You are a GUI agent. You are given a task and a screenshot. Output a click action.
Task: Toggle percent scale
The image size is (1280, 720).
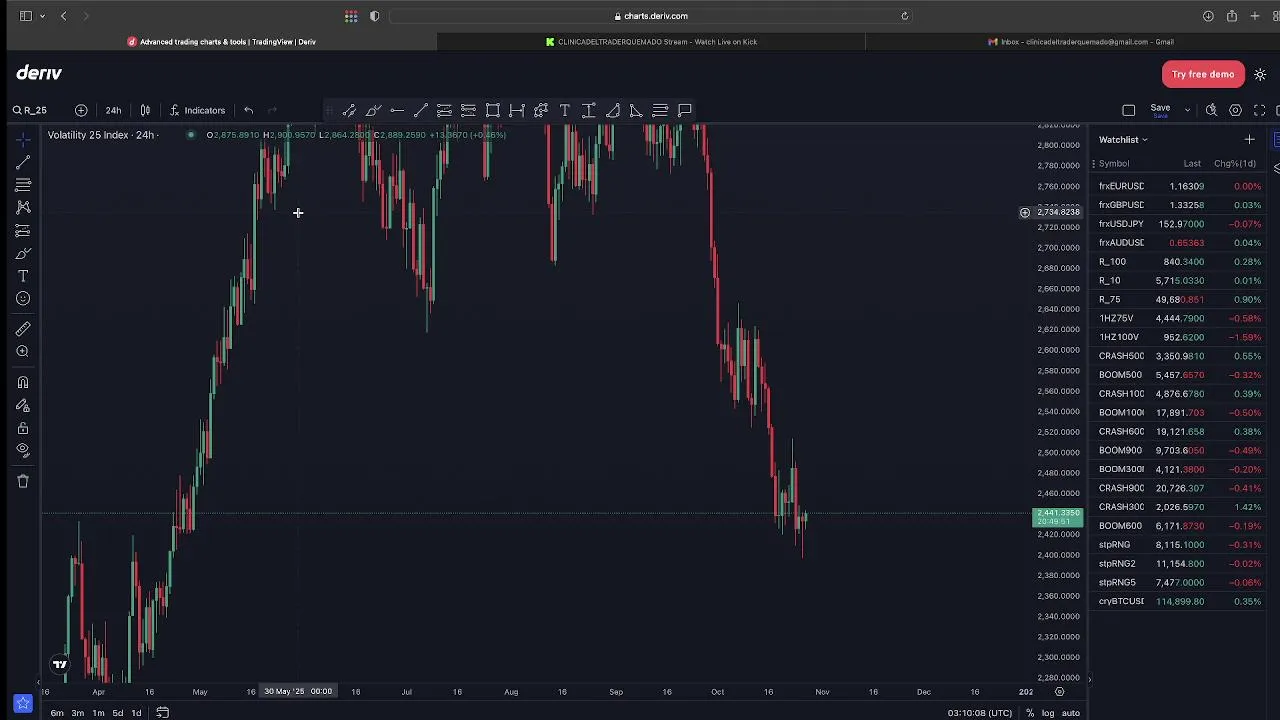click(1030, 713)
